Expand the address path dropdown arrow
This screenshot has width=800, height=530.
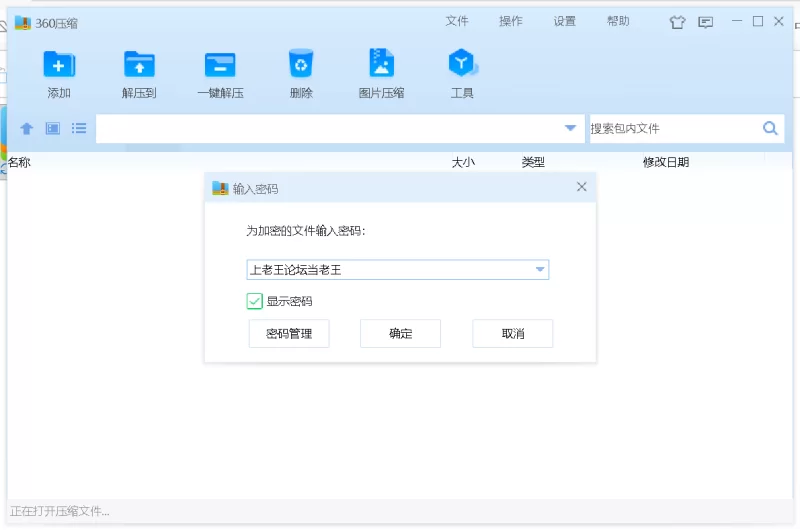tap(570, 128)
